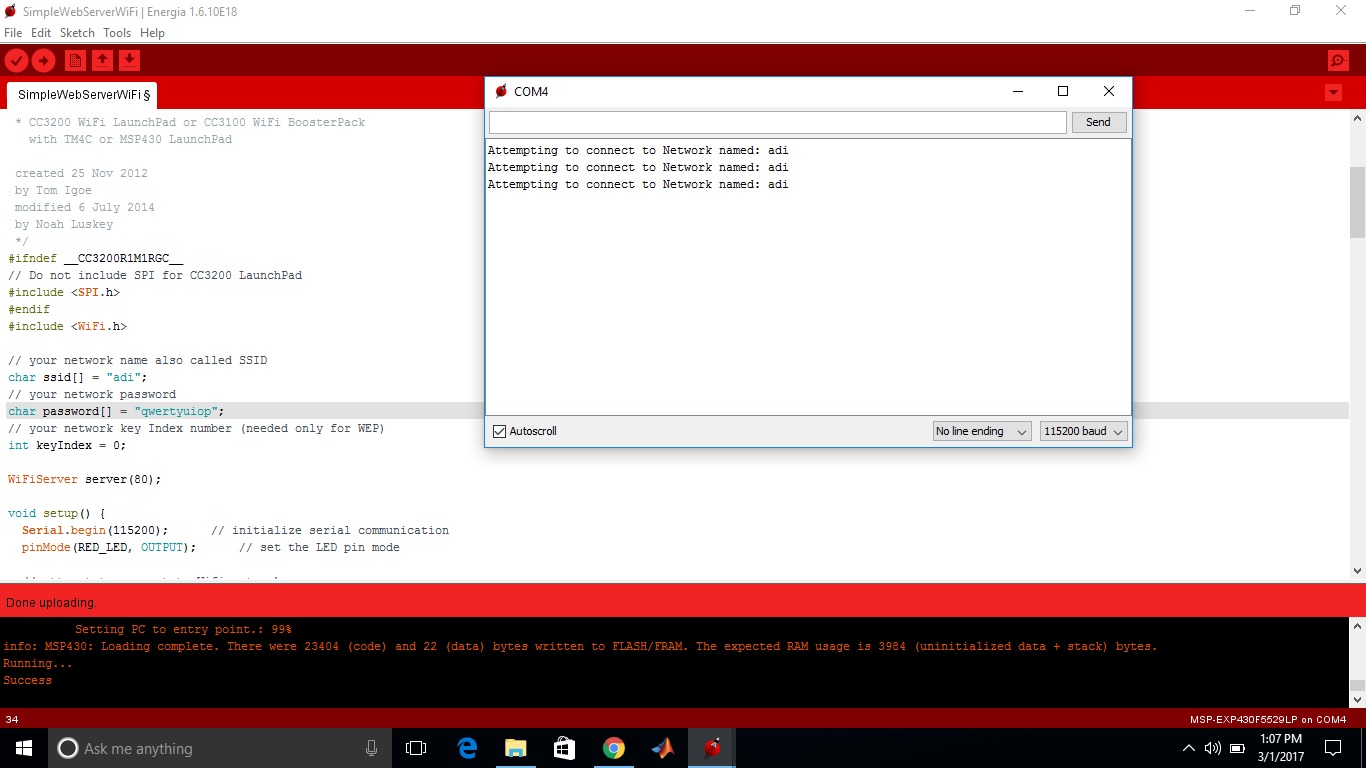The height and width of the screenshot is (768, 1366).
Task: Show hidden system tray icons
Action: click(x=1188, y=748)
